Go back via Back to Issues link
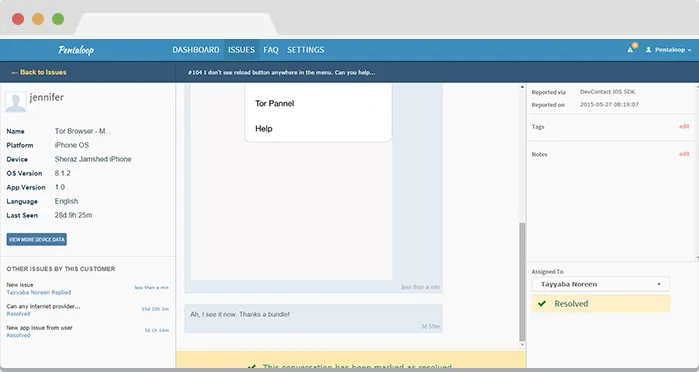 click(x=39, y=72)
